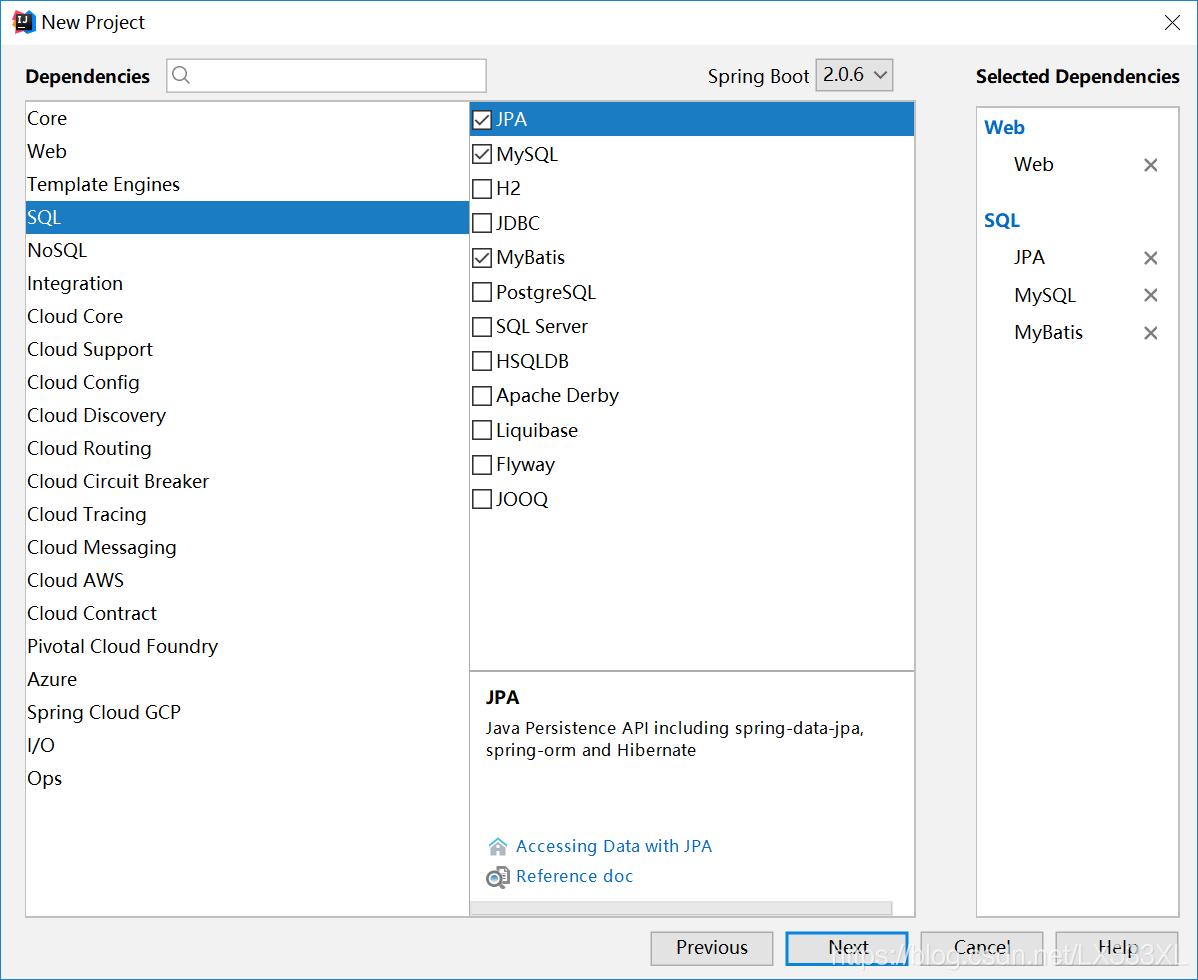Image resolution: width=1198 pixels, height=980 pixels.
Task: Click the SQL group header in Selected Dependencies
Action: click(1002, 221)
